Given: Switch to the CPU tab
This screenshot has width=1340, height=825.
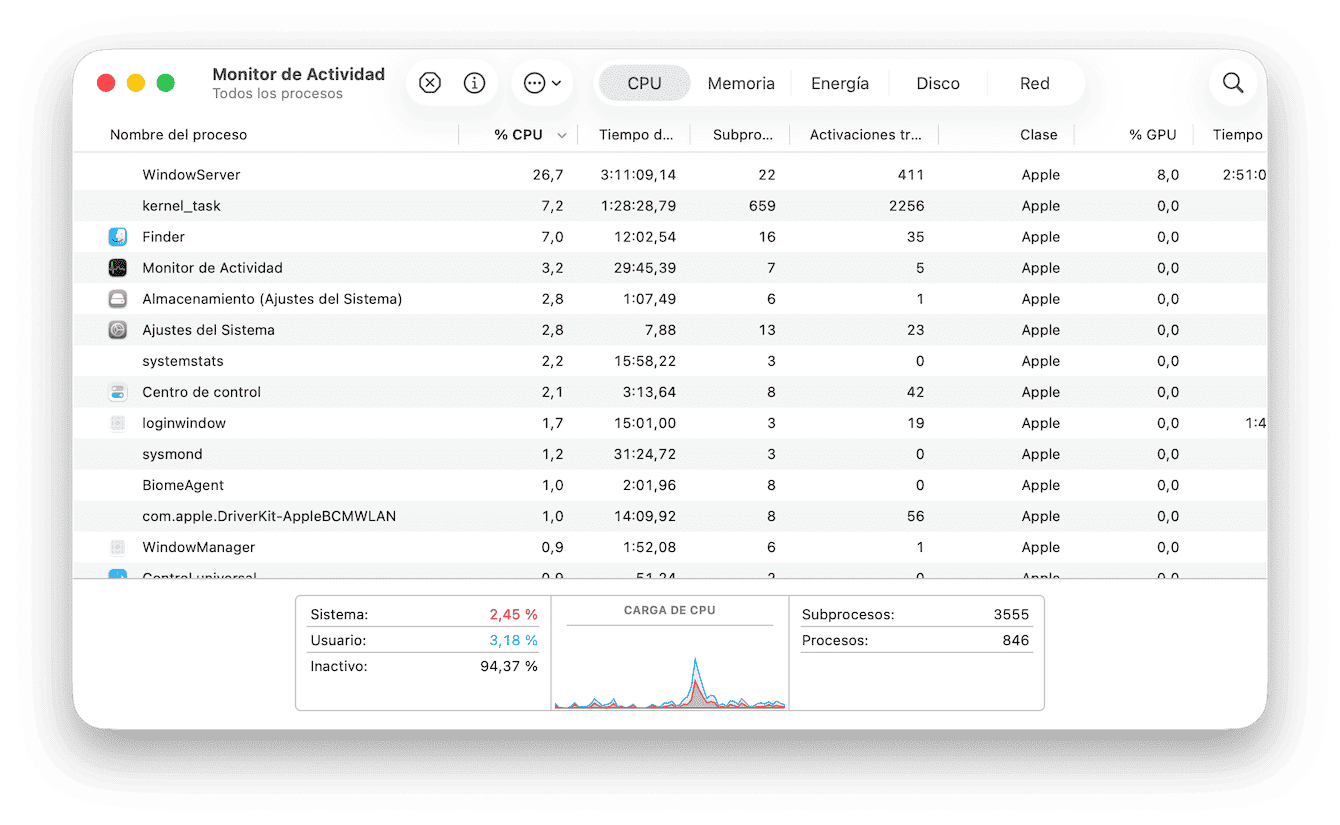Looking at the screenshot, I should coord(644,84).
